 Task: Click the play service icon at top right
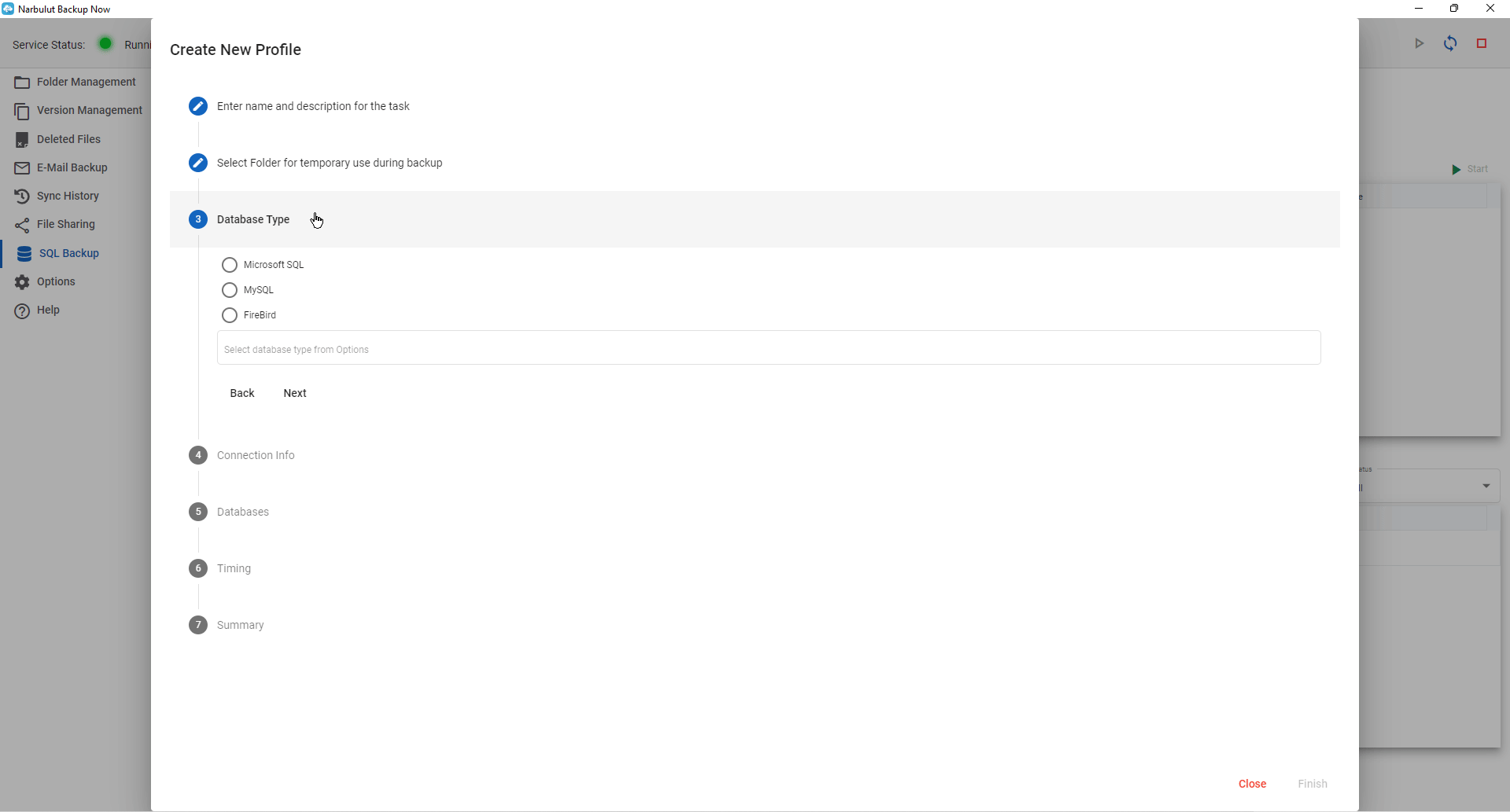coord(1420,43)
